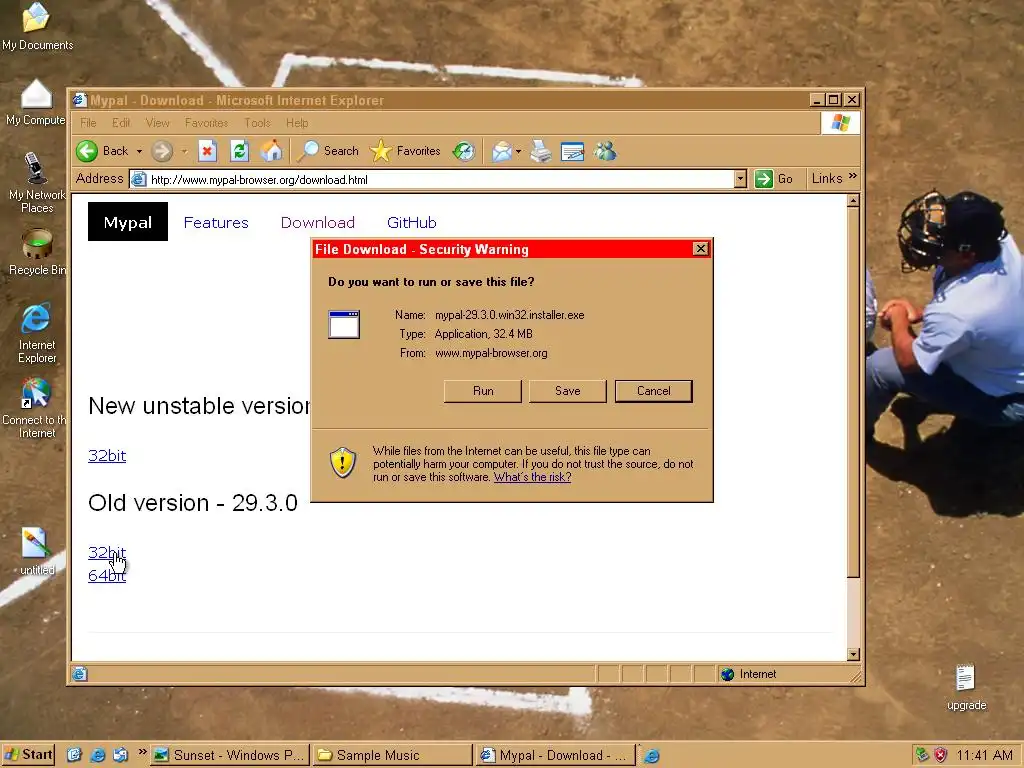Viewport: 1024px width, 768px height.
Task: Click the page scrollbar up arrow
Action: (x=853, y=201)
